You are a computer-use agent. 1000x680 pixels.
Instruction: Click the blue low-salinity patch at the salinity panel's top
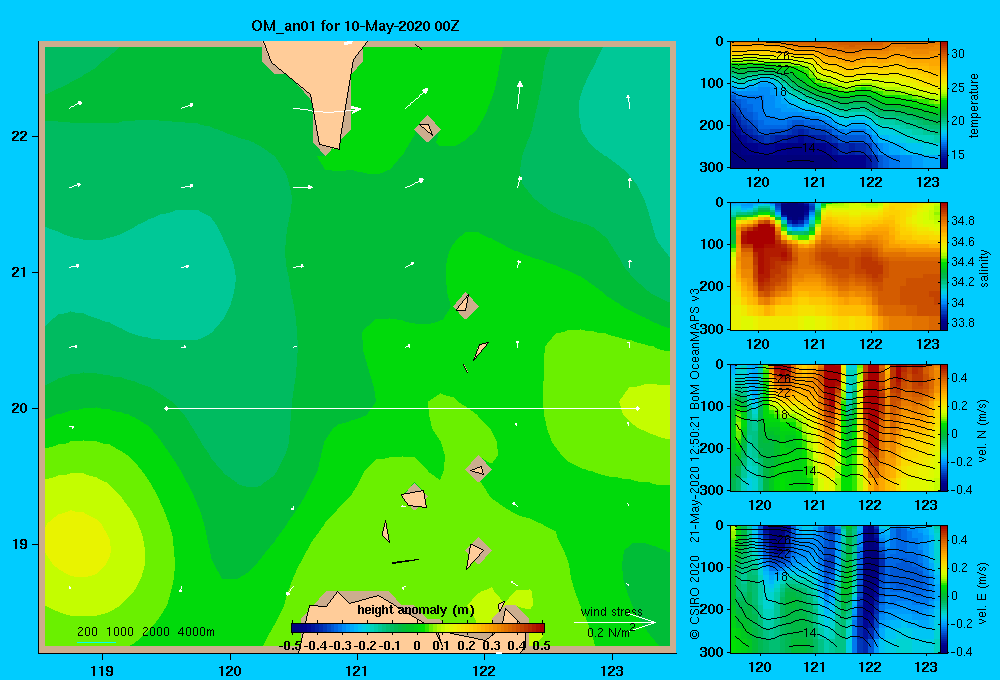coord(798,214)
